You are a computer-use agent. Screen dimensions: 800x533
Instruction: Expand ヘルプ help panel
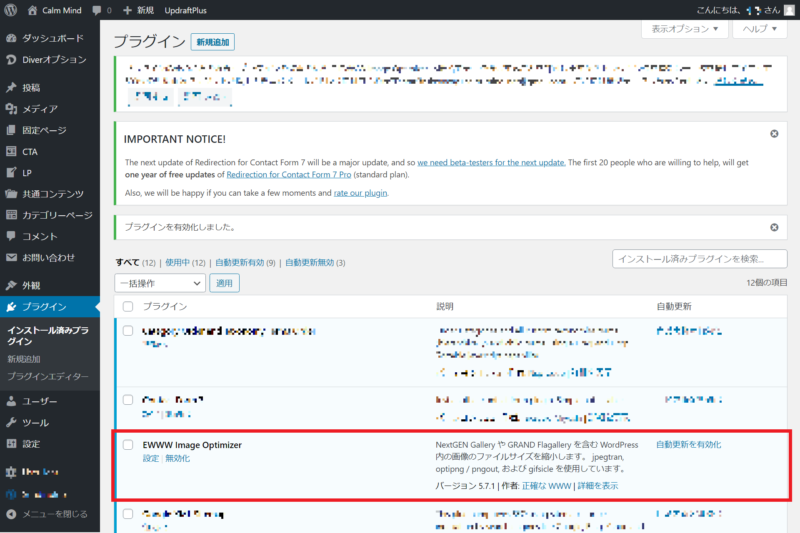pyautogui.click(x=760, y=29)
